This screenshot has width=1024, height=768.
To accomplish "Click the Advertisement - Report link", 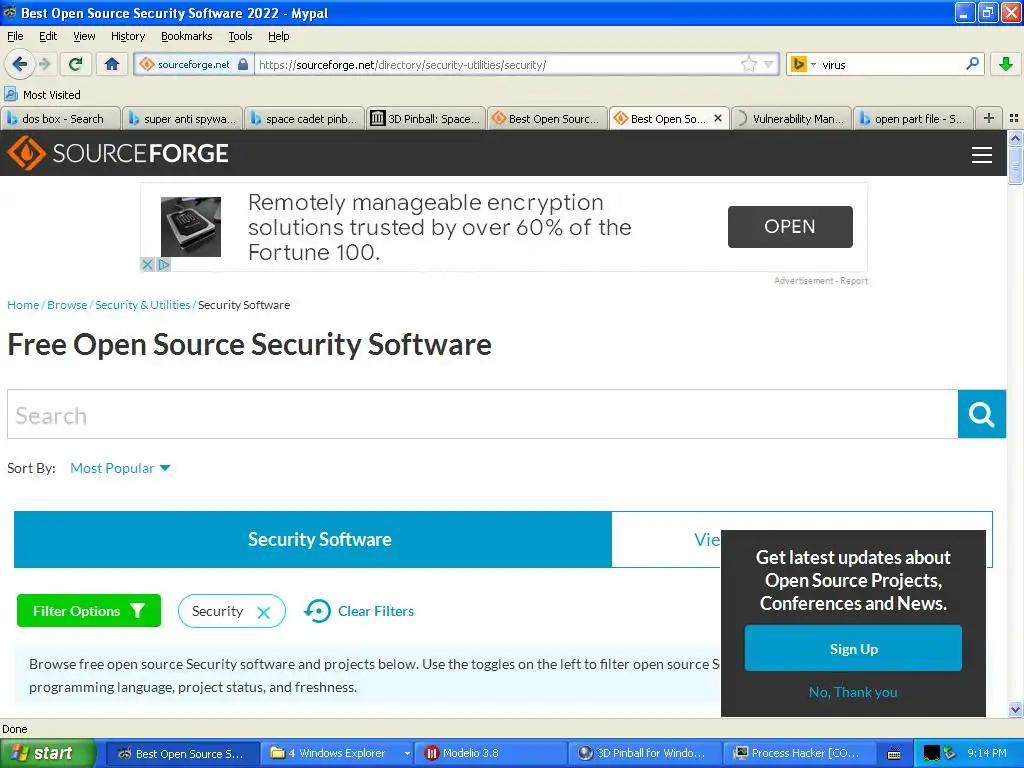I will coord(821,281).
